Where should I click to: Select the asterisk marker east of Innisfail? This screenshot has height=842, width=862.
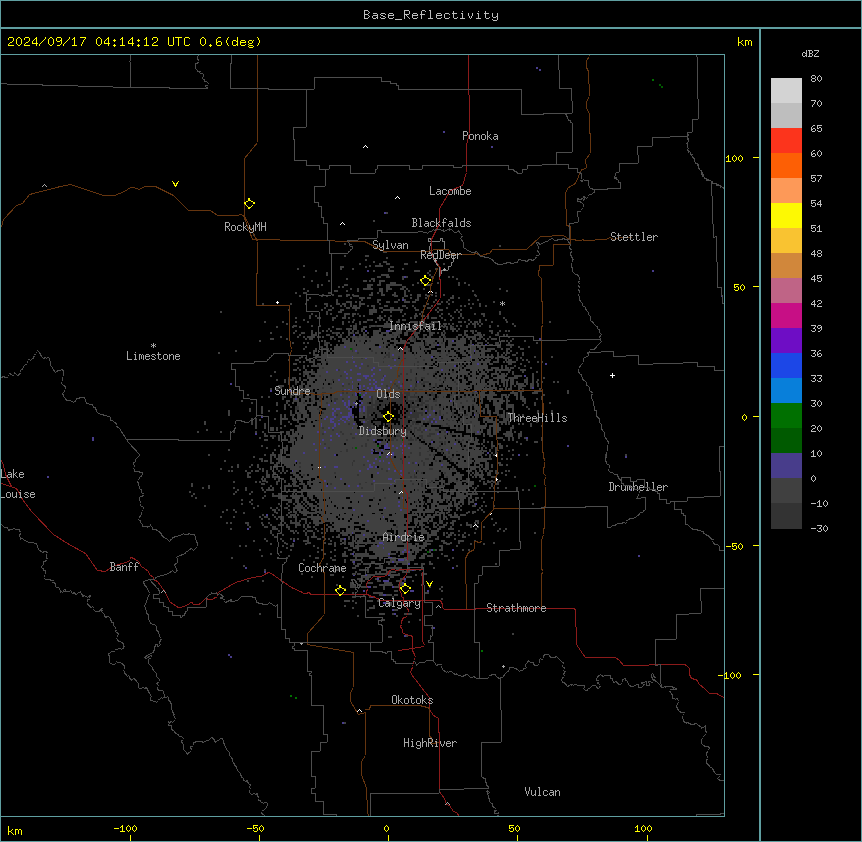(x=502, y=303)
